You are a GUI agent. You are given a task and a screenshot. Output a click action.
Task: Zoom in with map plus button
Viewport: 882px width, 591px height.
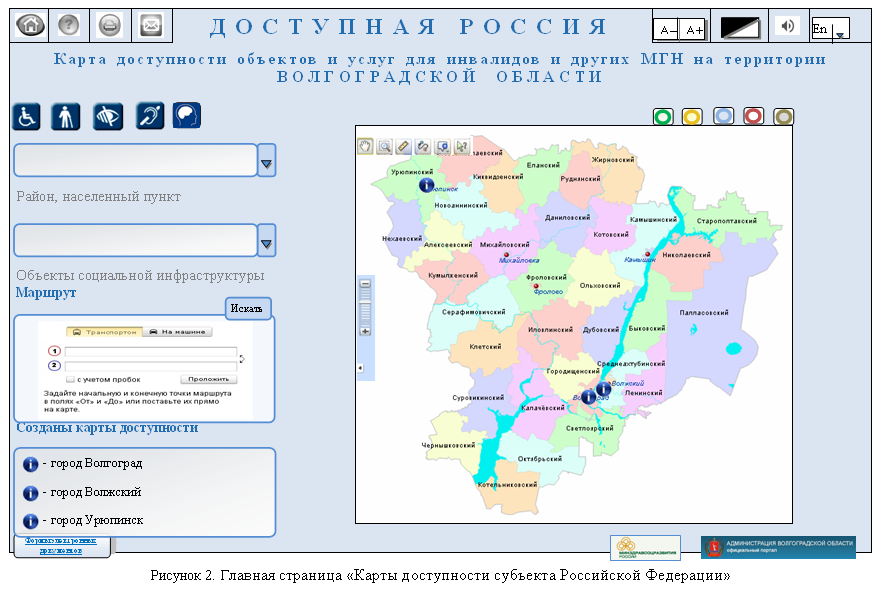pos(366,332)
